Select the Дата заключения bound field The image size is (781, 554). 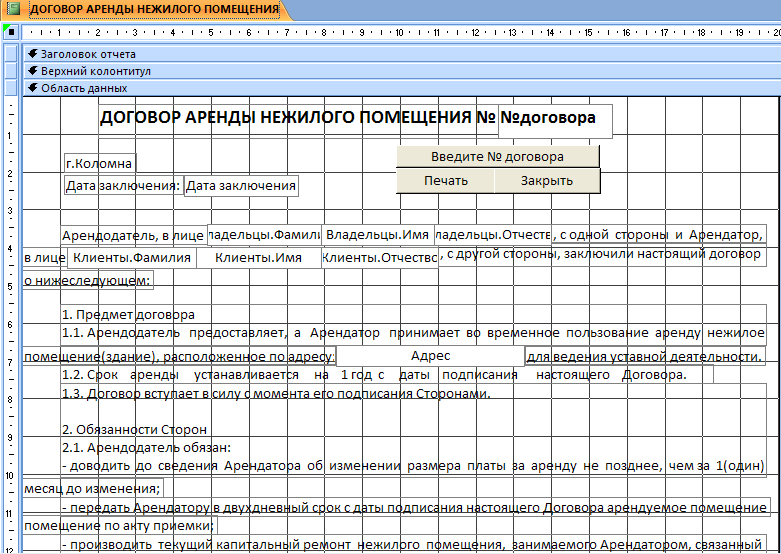click(241, 185)
